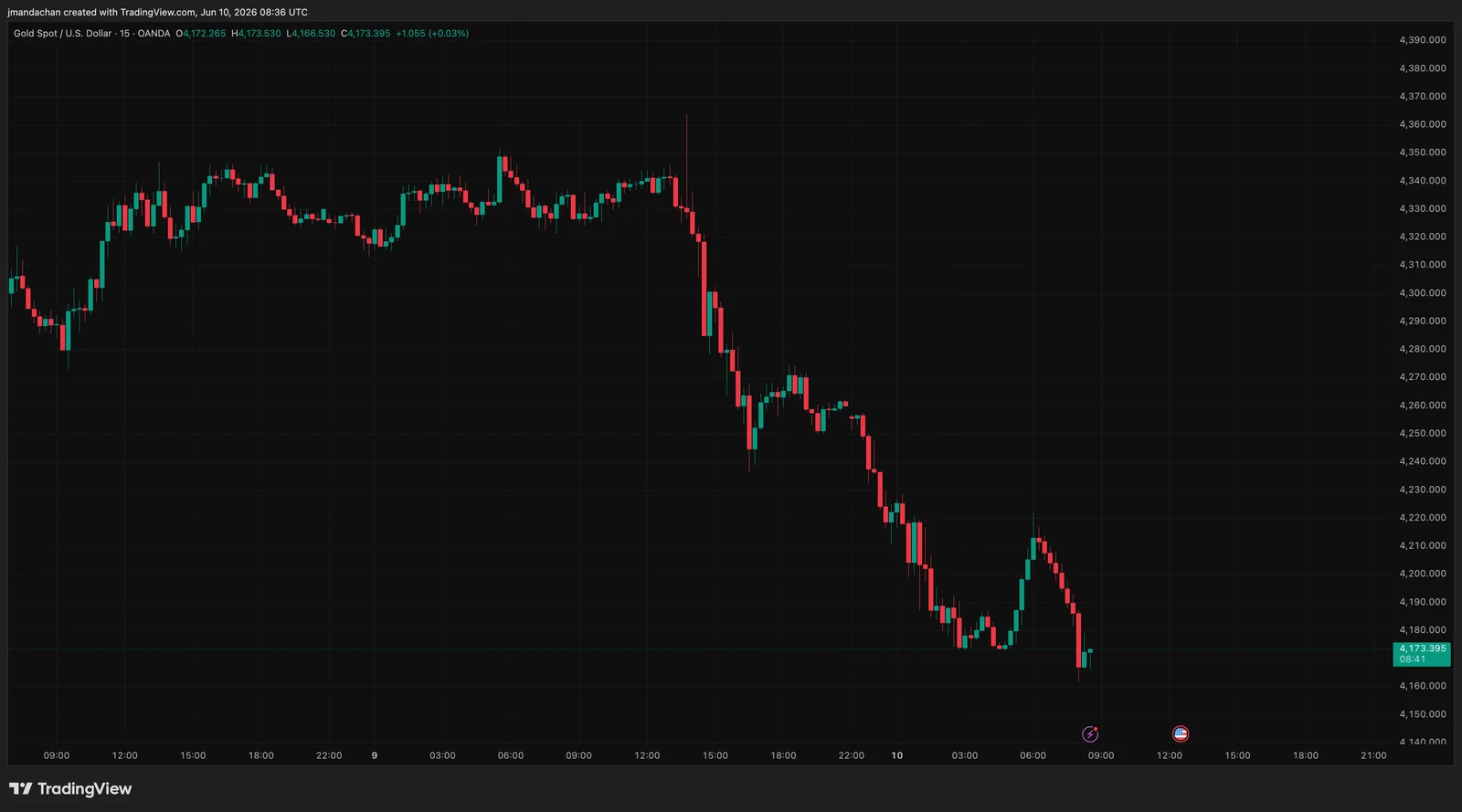Click the 4,220.000 price axis label
The width and height of the screenshot is (1462, 812).
[1423, 518]
